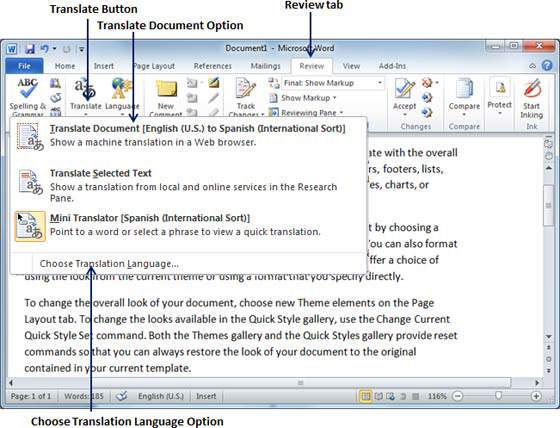Click the Delete comment icon

192,83
